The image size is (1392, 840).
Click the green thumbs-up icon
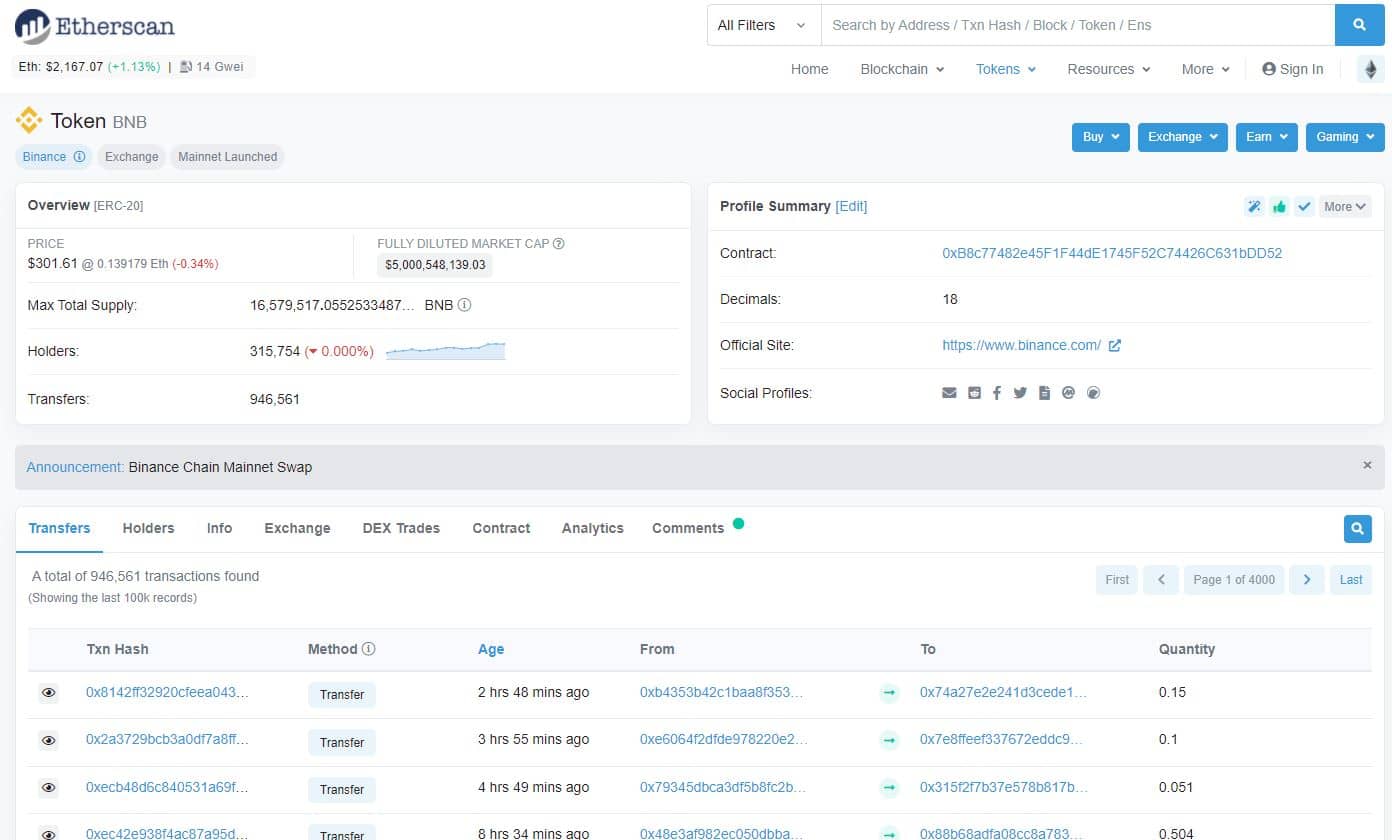click(x=1279, y=207)
